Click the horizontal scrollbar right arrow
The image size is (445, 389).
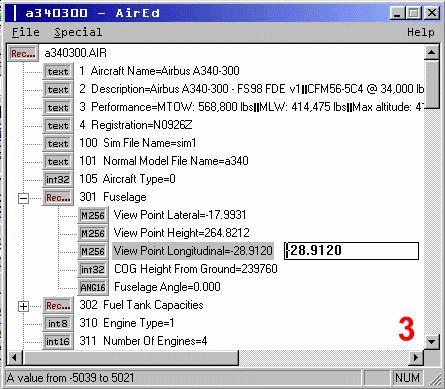point(416,358)
